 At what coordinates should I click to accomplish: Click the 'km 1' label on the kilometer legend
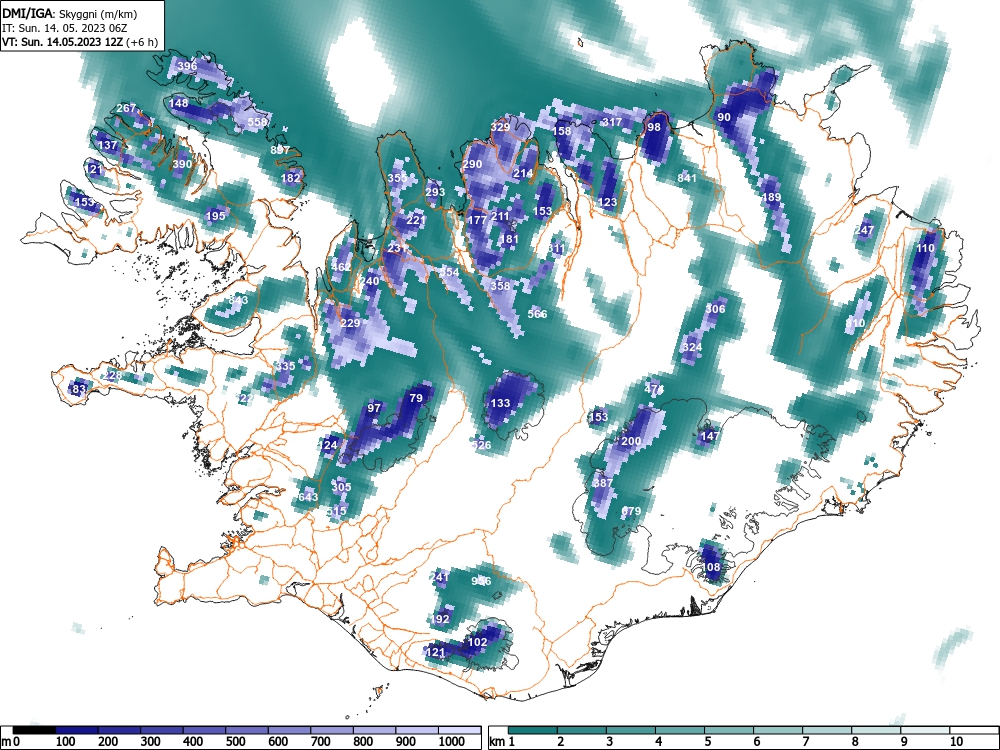[502, 742]
